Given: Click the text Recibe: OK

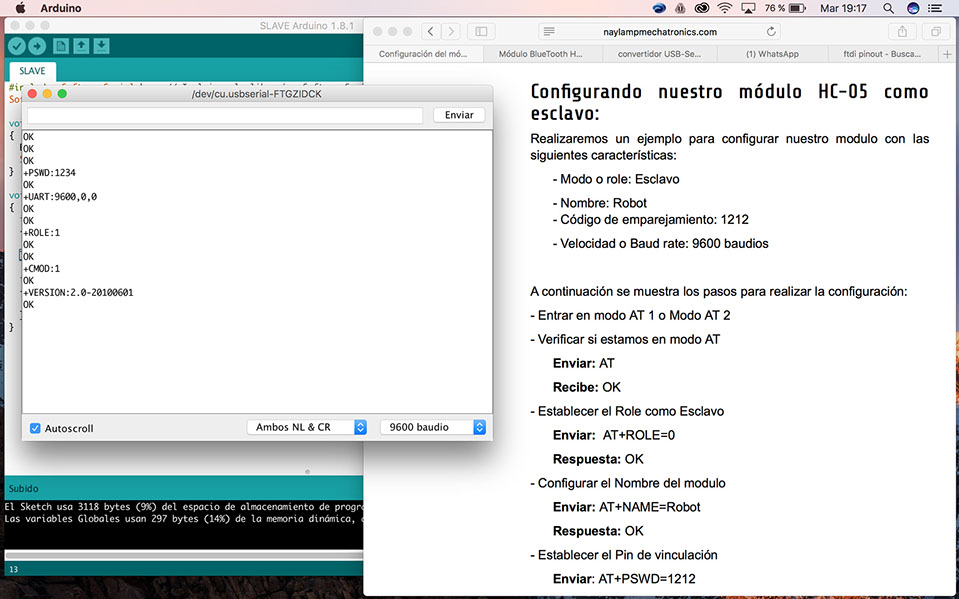Looking at the screenshot, I should (x=587, y=387).
